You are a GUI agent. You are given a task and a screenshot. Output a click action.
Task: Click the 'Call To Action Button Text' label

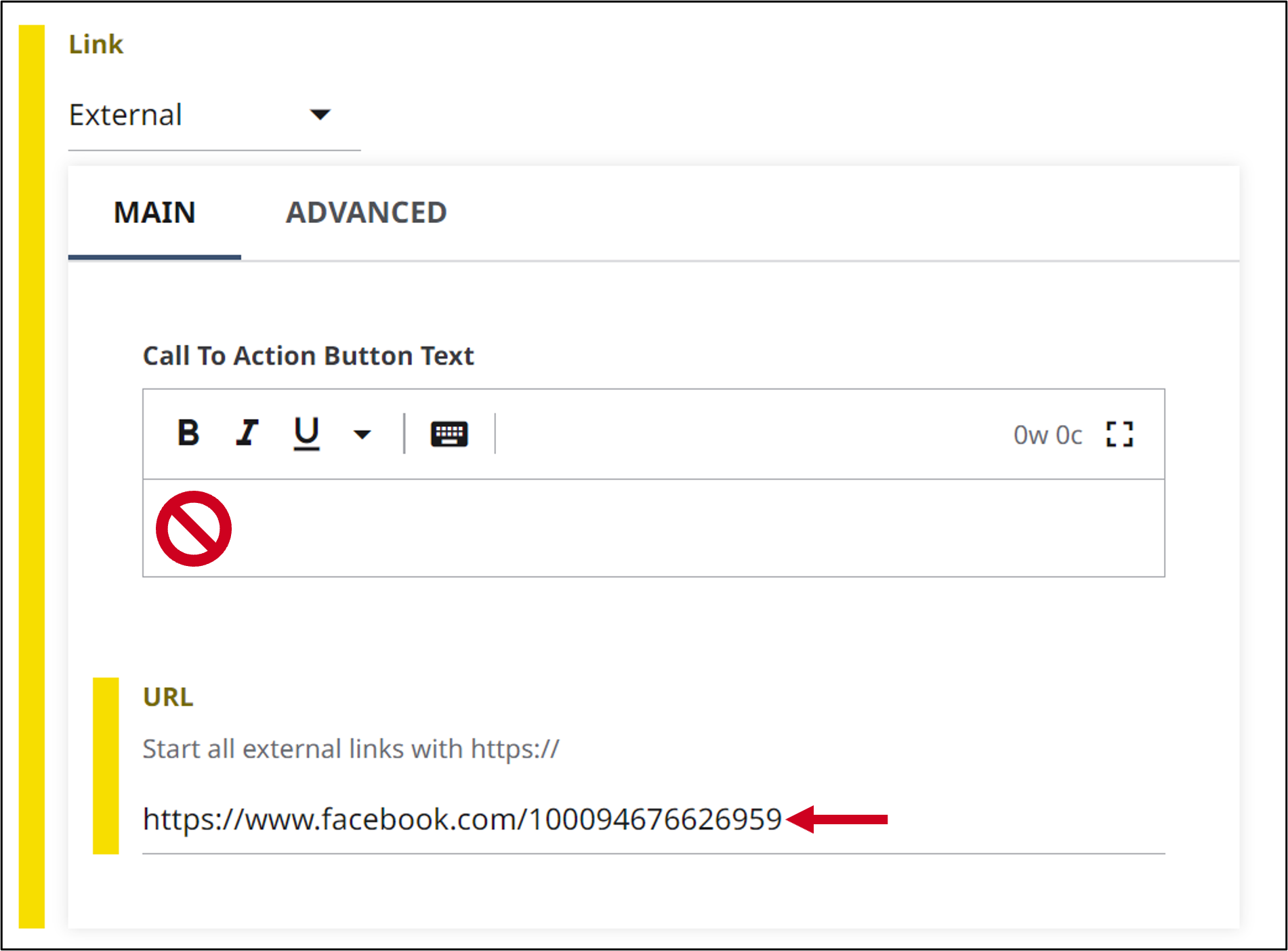308,356
